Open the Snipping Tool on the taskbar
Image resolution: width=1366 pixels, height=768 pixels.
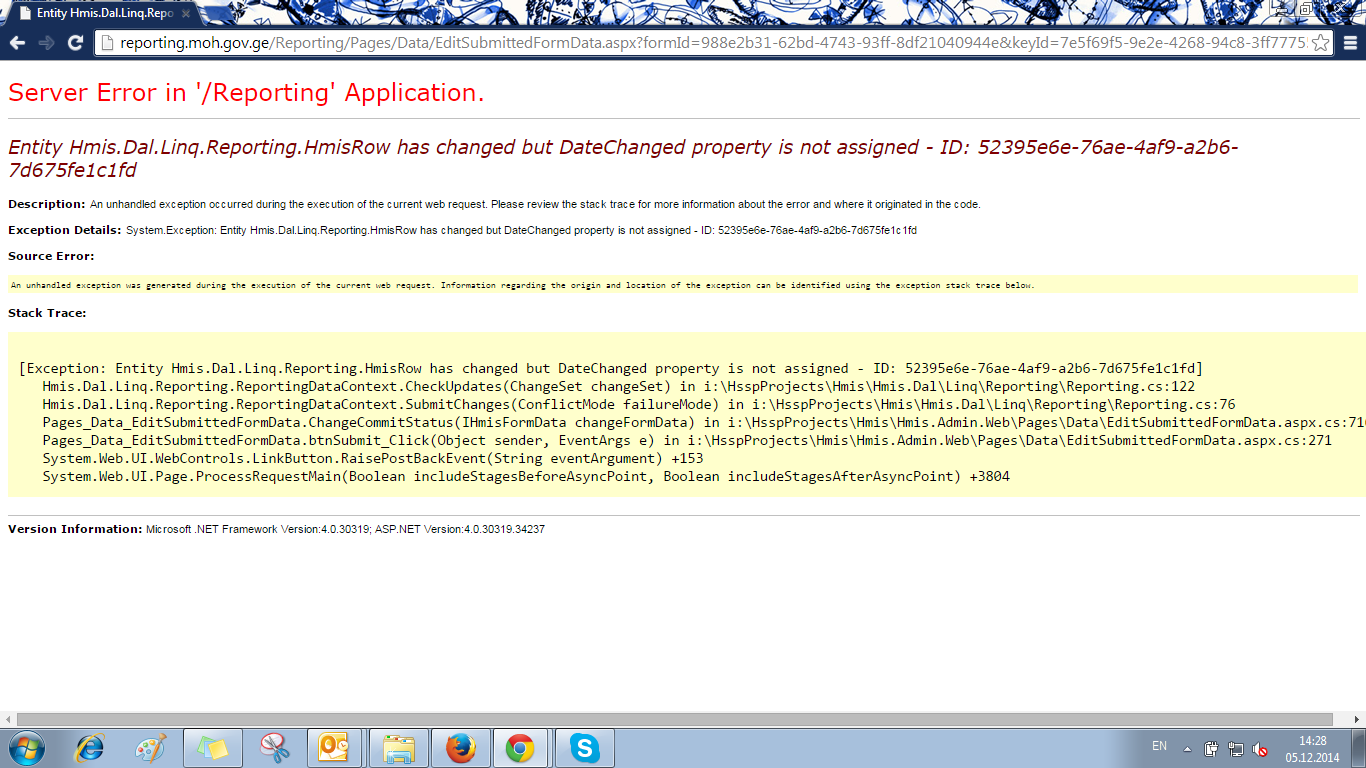tap(273, 748)
